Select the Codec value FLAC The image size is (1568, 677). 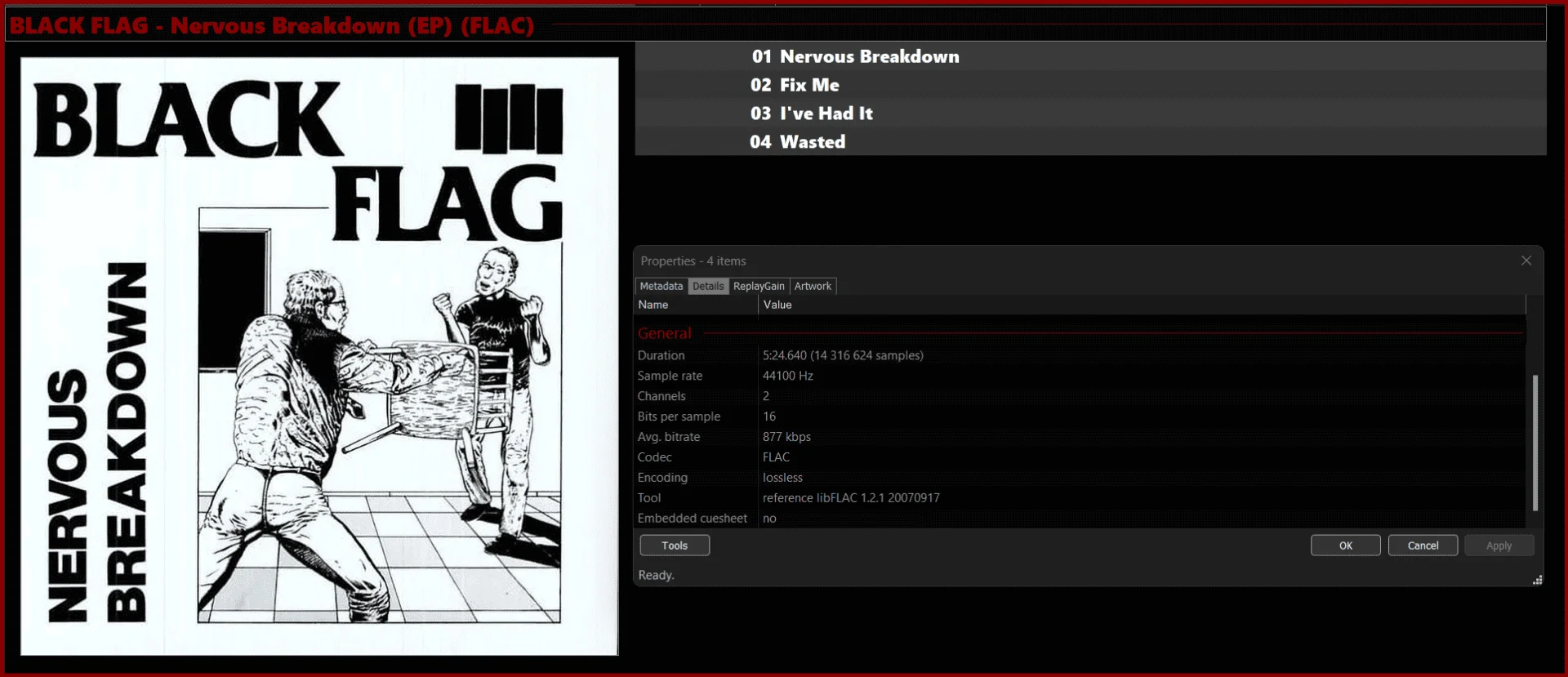pyautogui.click(x=776, y=457)
